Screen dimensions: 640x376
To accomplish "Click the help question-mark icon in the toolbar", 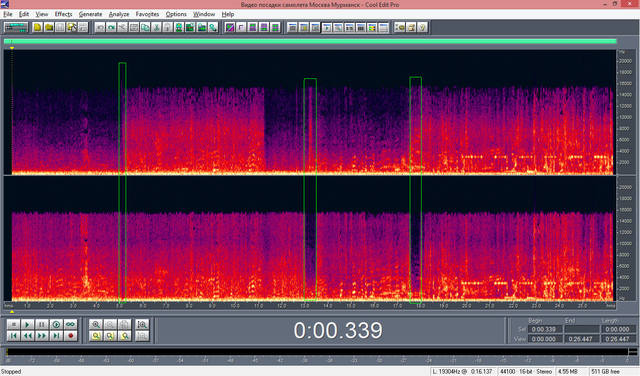I will click(422, 27).
